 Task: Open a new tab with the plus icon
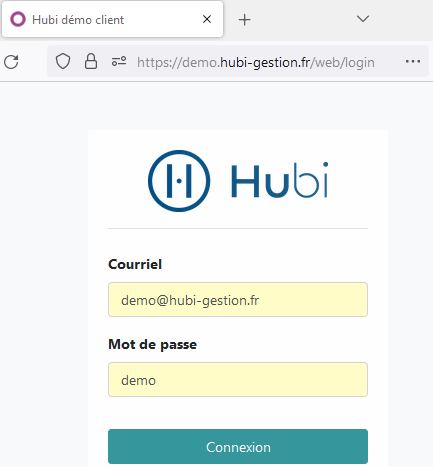pos(244,20)
